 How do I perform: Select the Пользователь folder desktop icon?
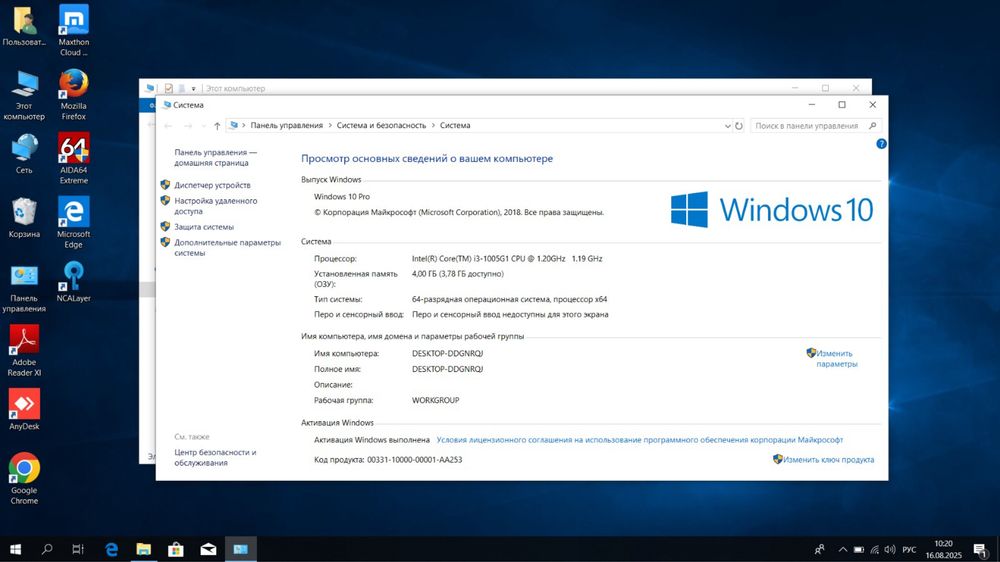(24, 26)
